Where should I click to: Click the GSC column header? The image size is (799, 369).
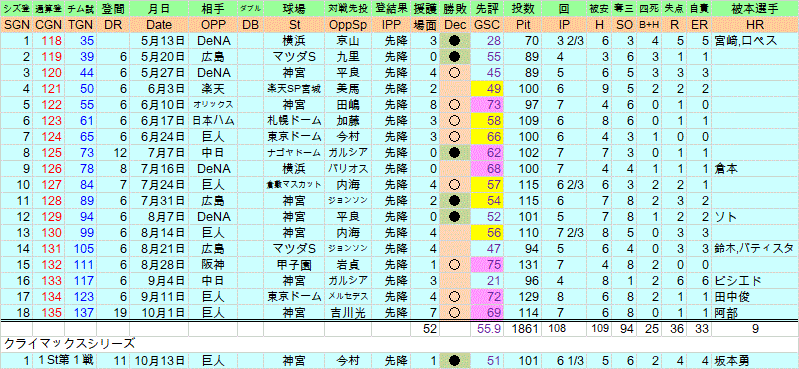[x=488, y=25]
